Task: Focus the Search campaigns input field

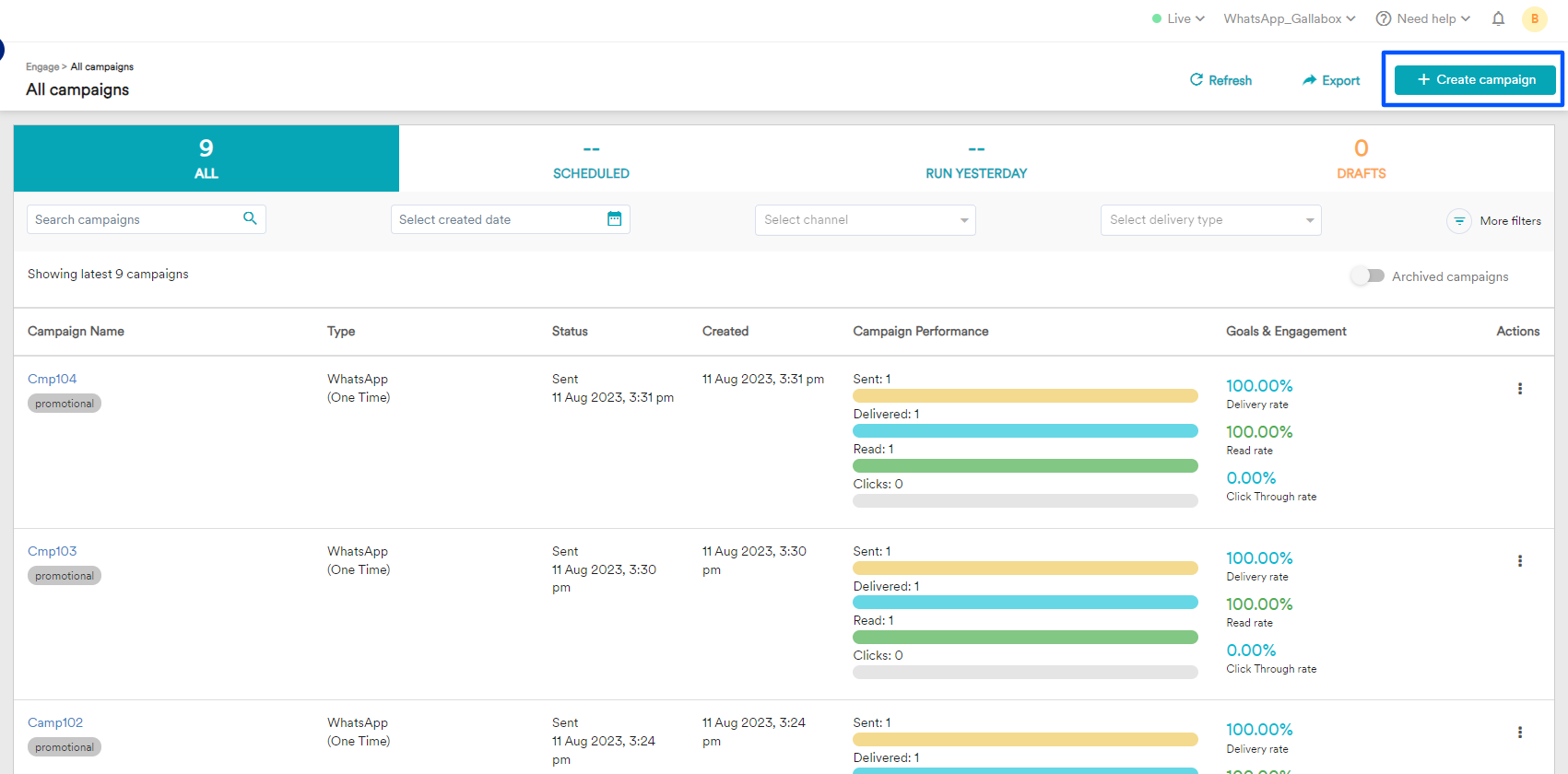Action: (134, 219)
